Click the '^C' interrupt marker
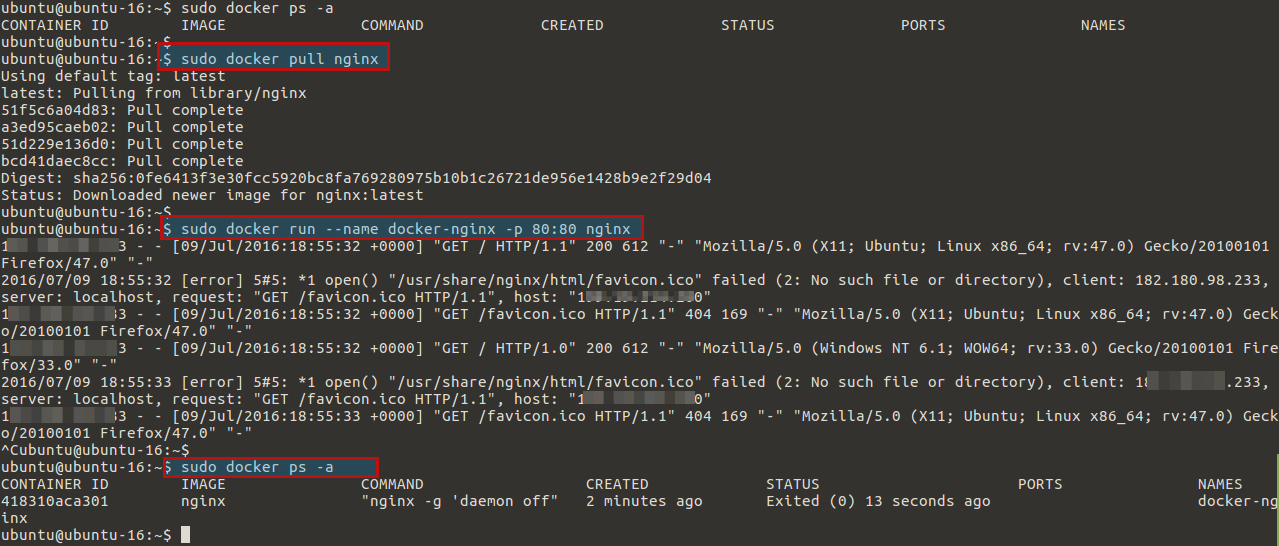Image resolution: width=1279 pixels, height=546 pixels. [x=9, y=450]
